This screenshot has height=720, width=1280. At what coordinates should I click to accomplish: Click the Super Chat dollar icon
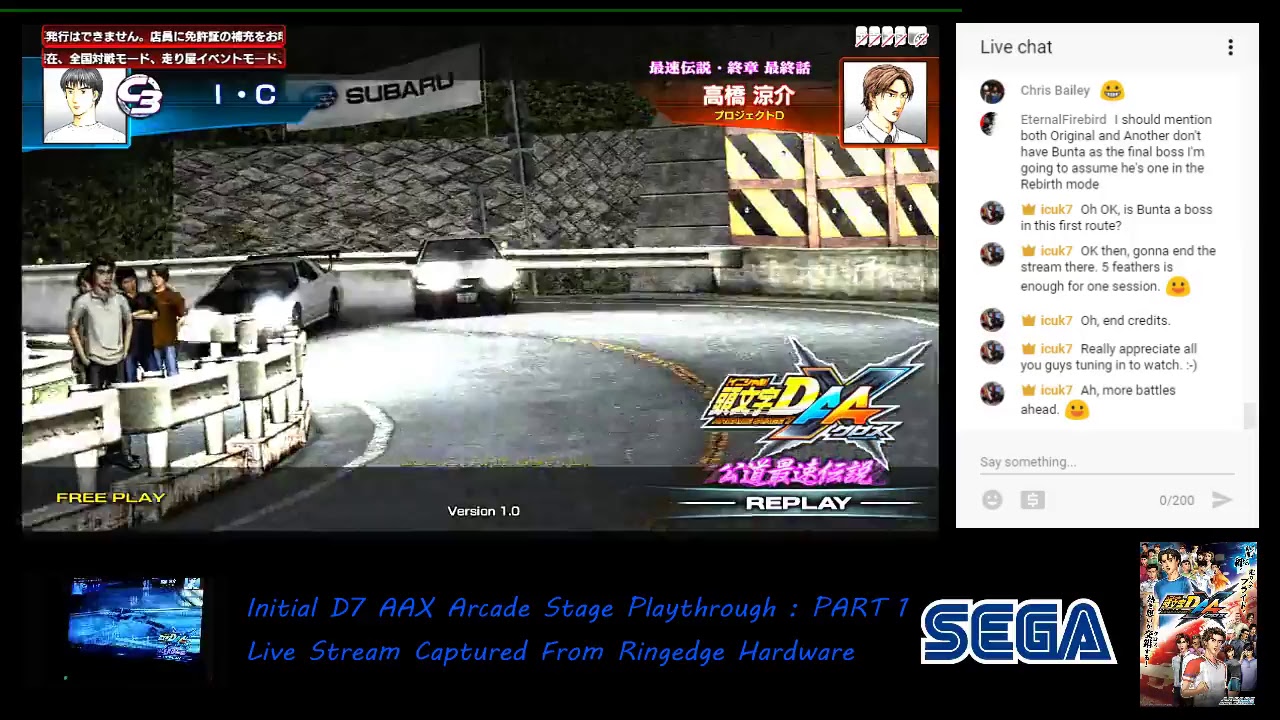click(x=1033, y=500)
